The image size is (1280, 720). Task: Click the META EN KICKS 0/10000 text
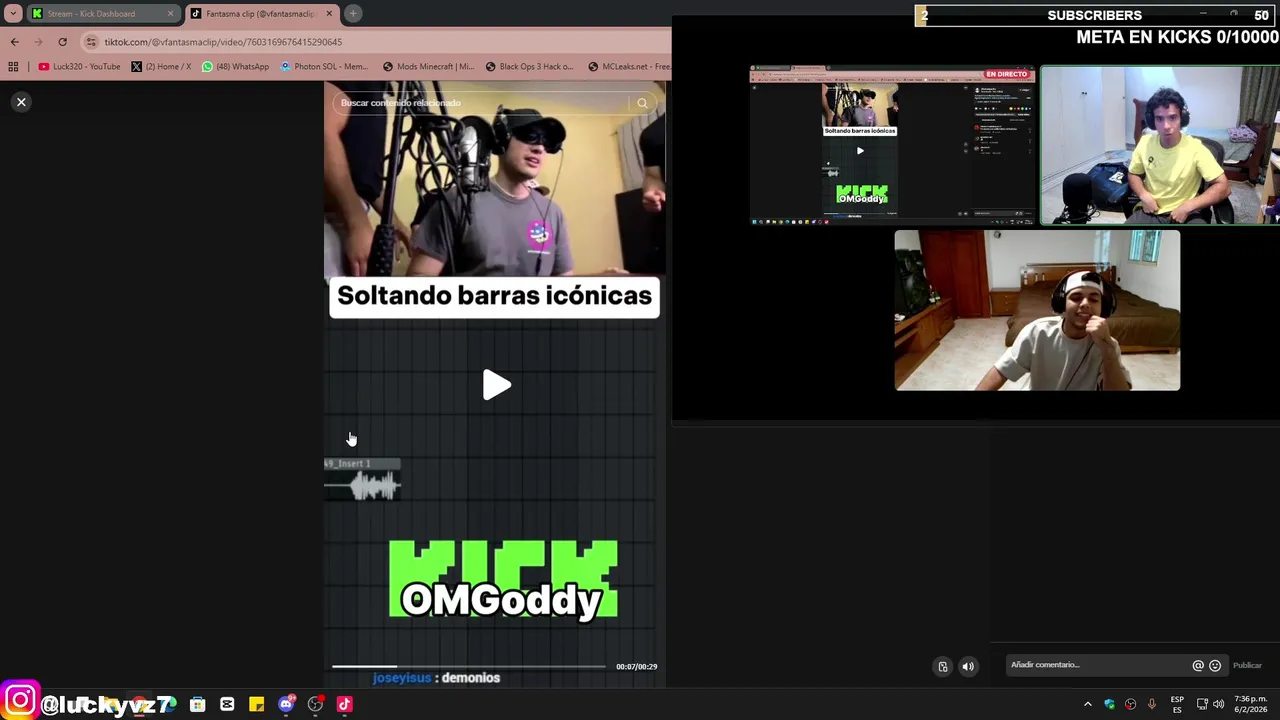pyautogui.click(x=1177, y=38)
